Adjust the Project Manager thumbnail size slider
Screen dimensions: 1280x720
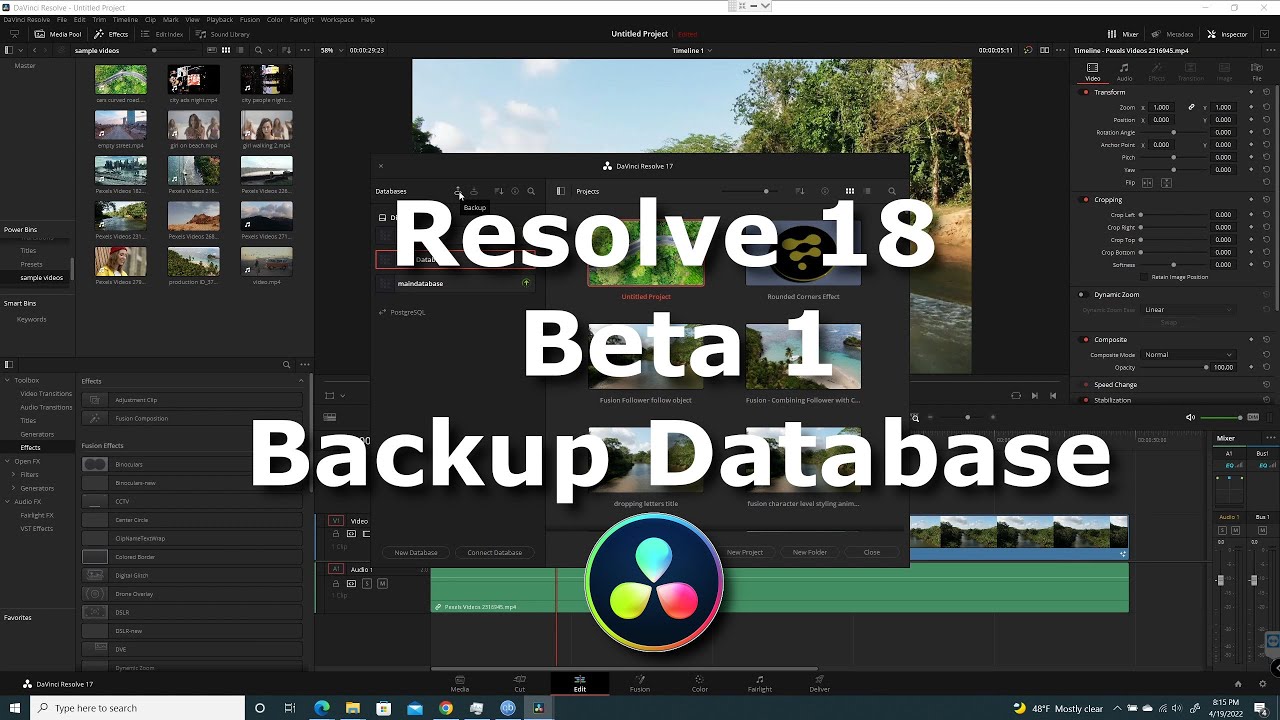click(x=767, y=191)
